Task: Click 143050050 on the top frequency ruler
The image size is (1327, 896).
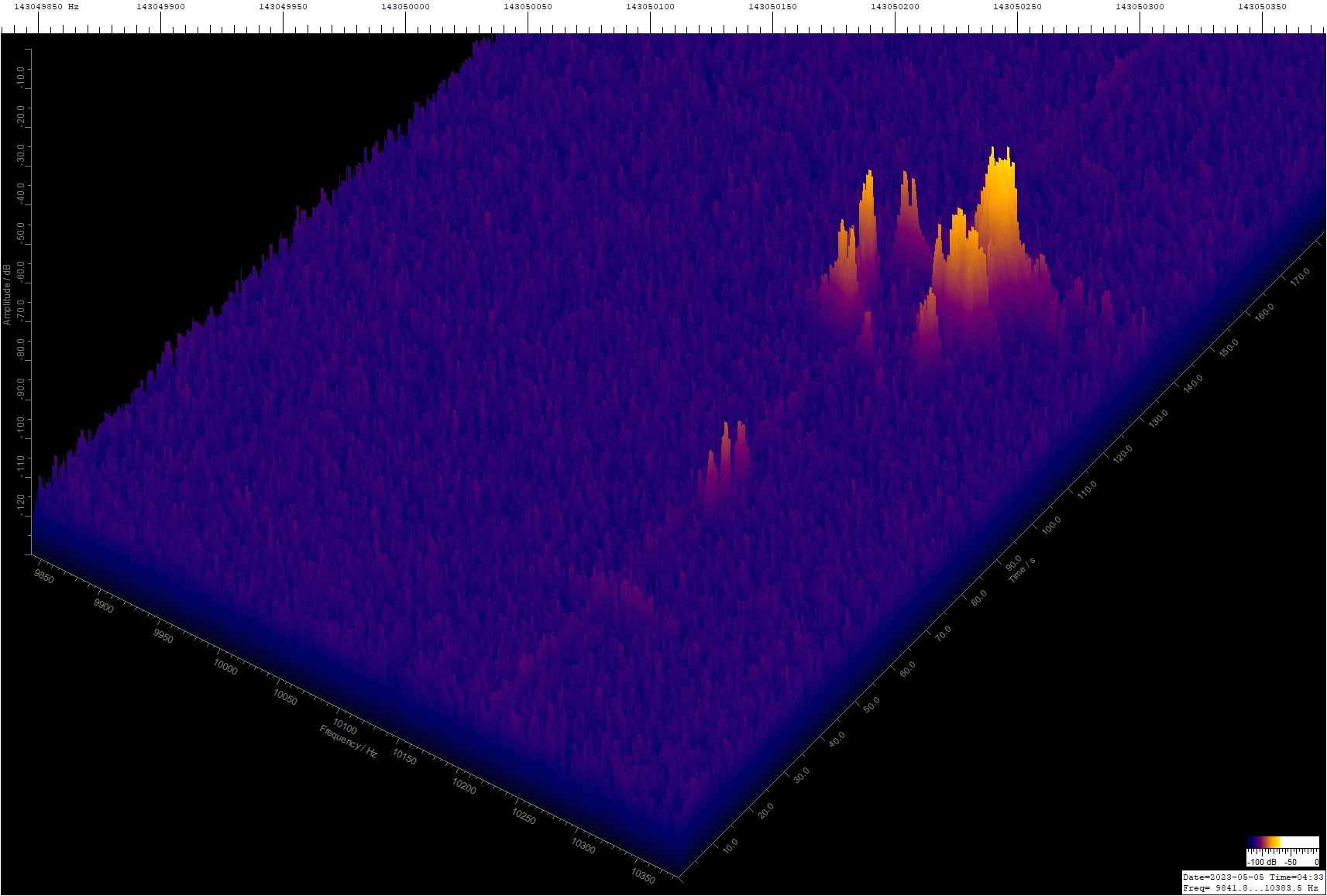Action: click(x=528, y=6)
